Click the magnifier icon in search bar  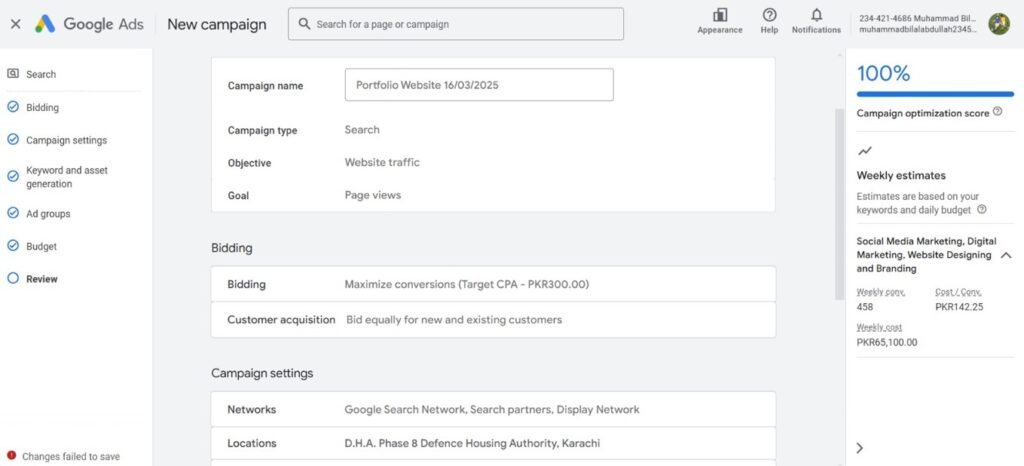[304, 24]
